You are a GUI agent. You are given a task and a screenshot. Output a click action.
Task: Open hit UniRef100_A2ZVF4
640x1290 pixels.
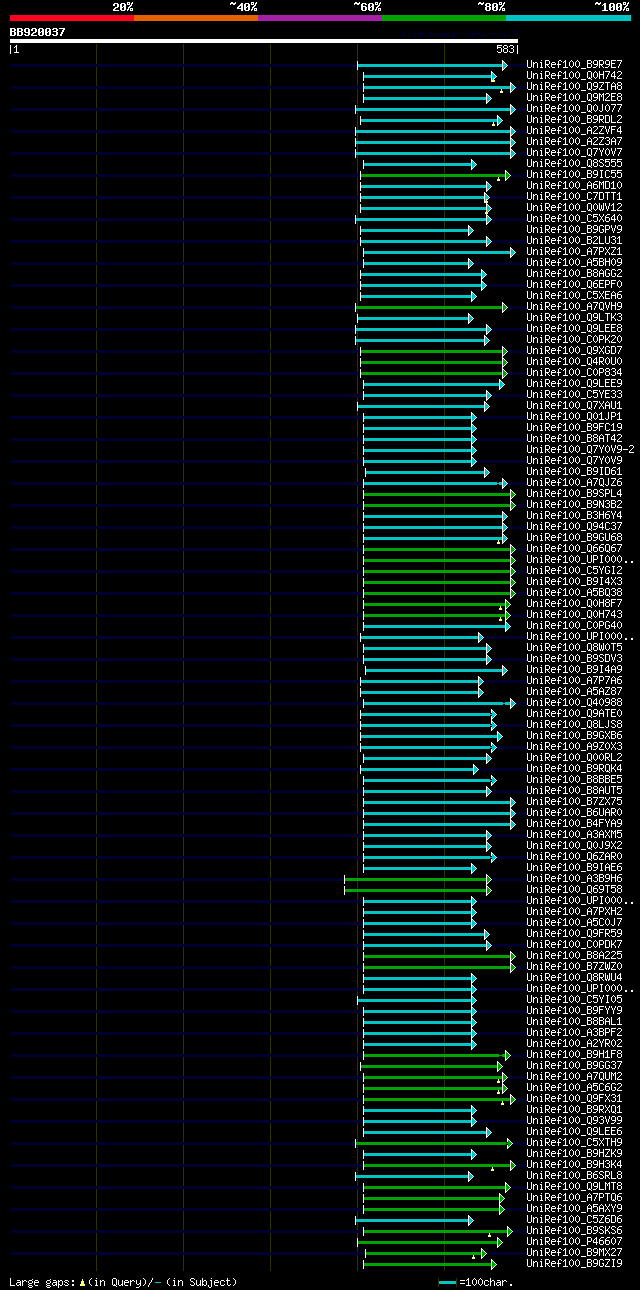(x=574, y=130)
